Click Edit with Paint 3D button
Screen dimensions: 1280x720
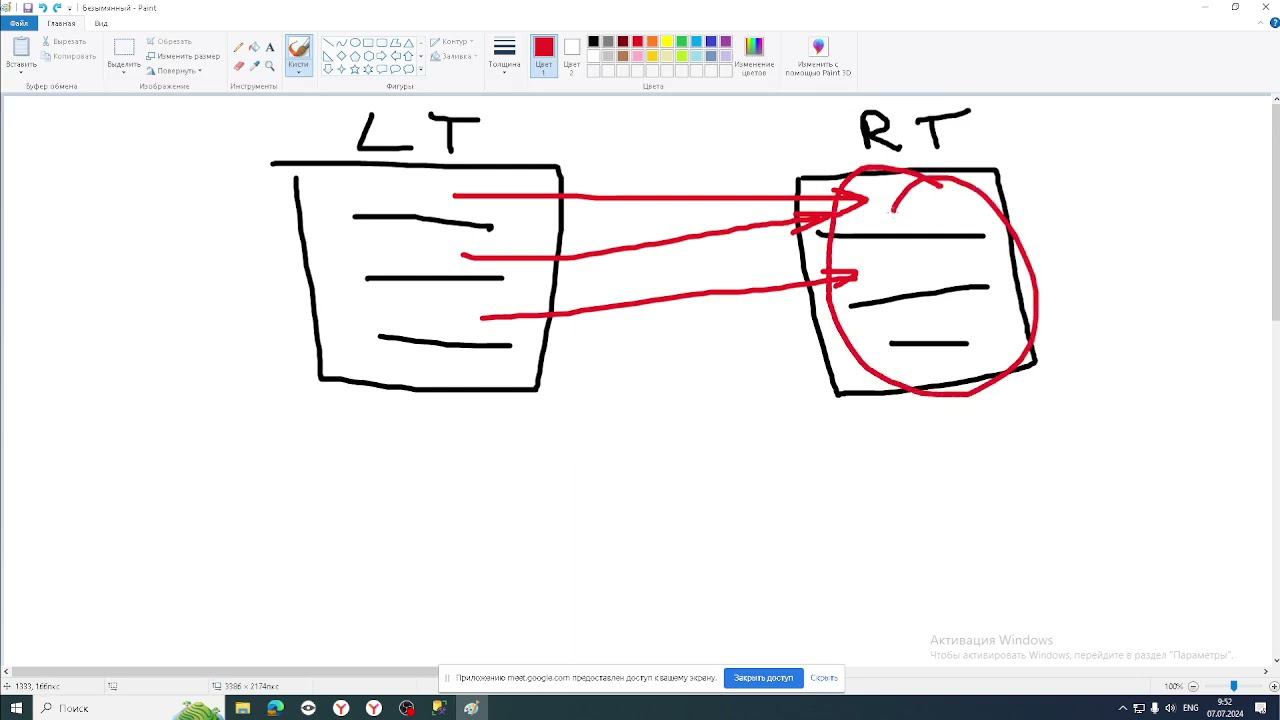tap(818, 56)
